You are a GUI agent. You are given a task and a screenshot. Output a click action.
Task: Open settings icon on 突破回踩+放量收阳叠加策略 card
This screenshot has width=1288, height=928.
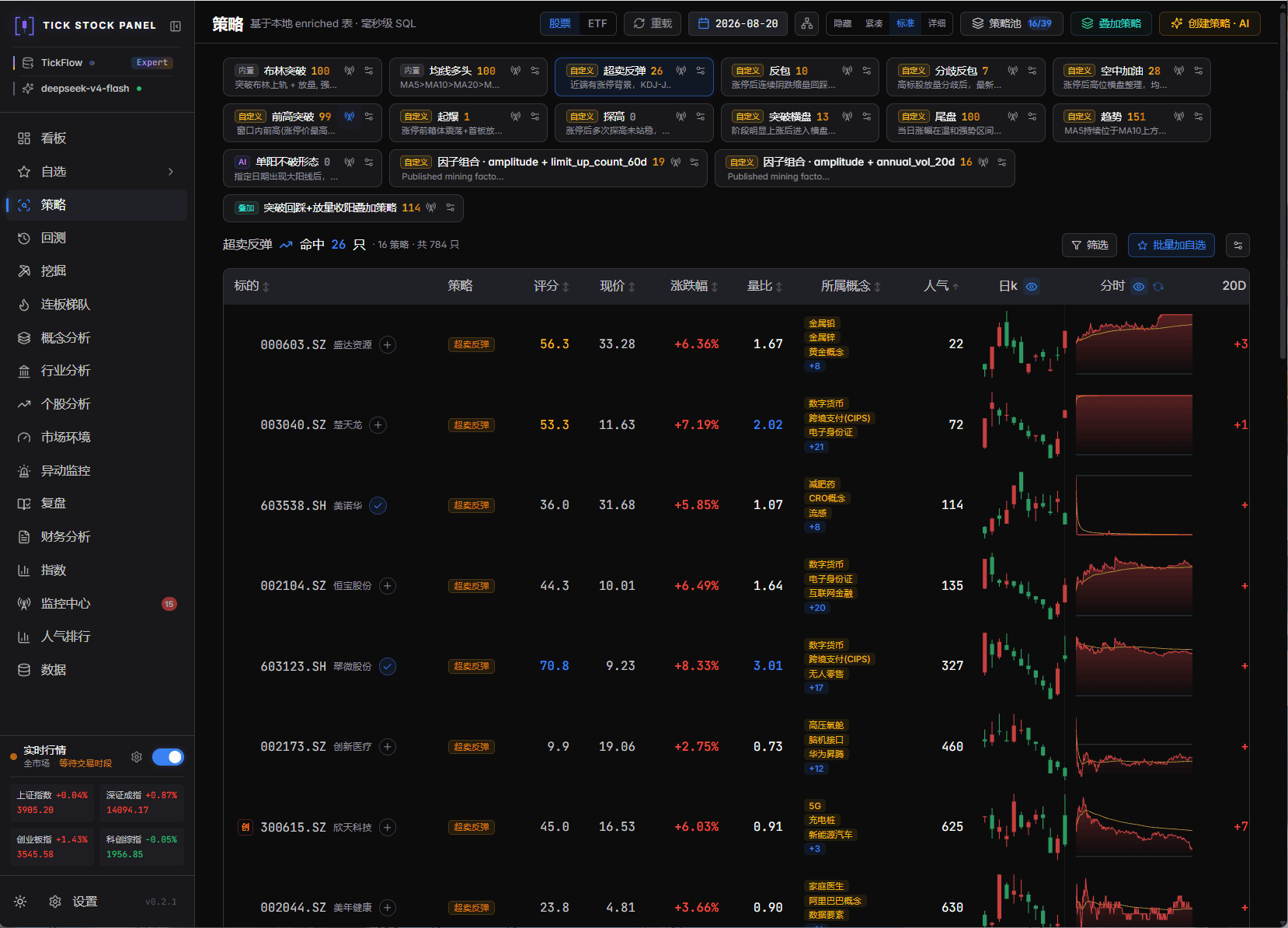(x=451, y=208)
